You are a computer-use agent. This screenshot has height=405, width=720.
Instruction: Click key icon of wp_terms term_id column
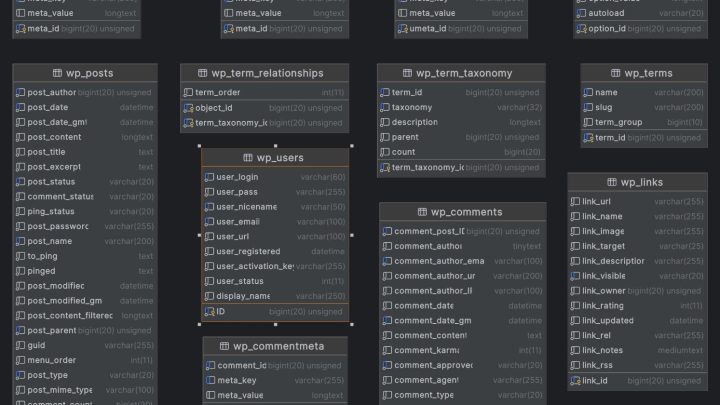pos(588,138)
